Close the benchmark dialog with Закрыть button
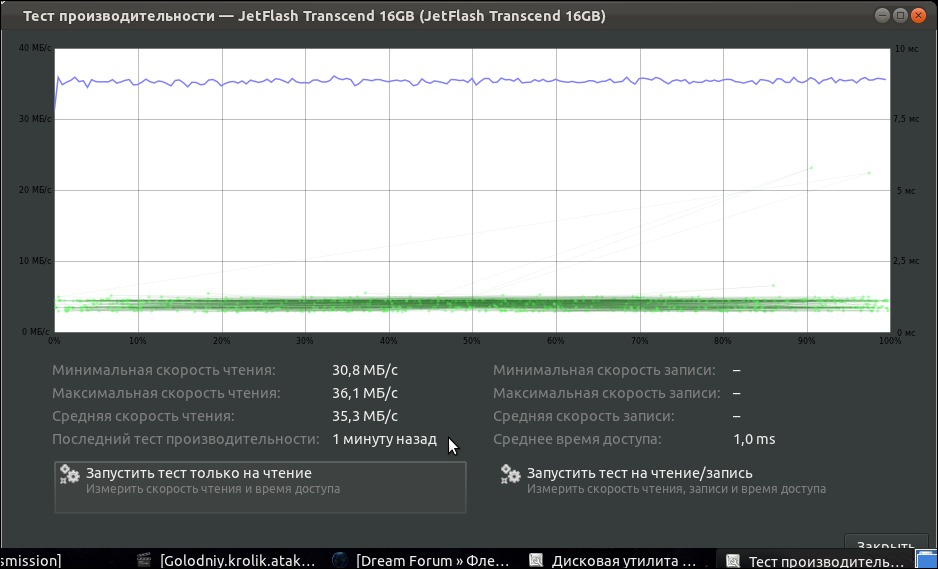 tap(886, 543)
